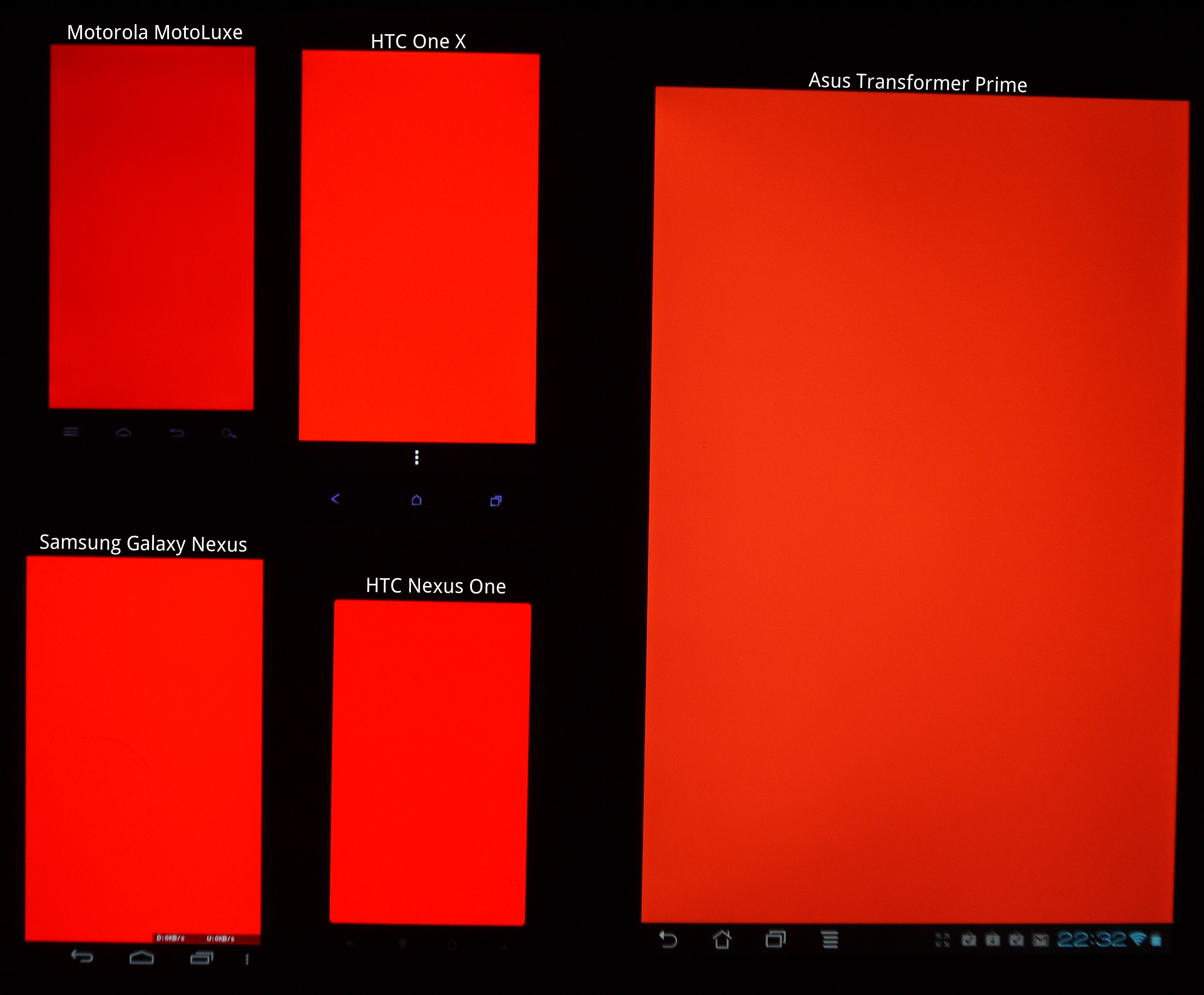Tap the Asus Transformer Prime menu lines icon
1204x995 pixels.
tap(830, 939)
